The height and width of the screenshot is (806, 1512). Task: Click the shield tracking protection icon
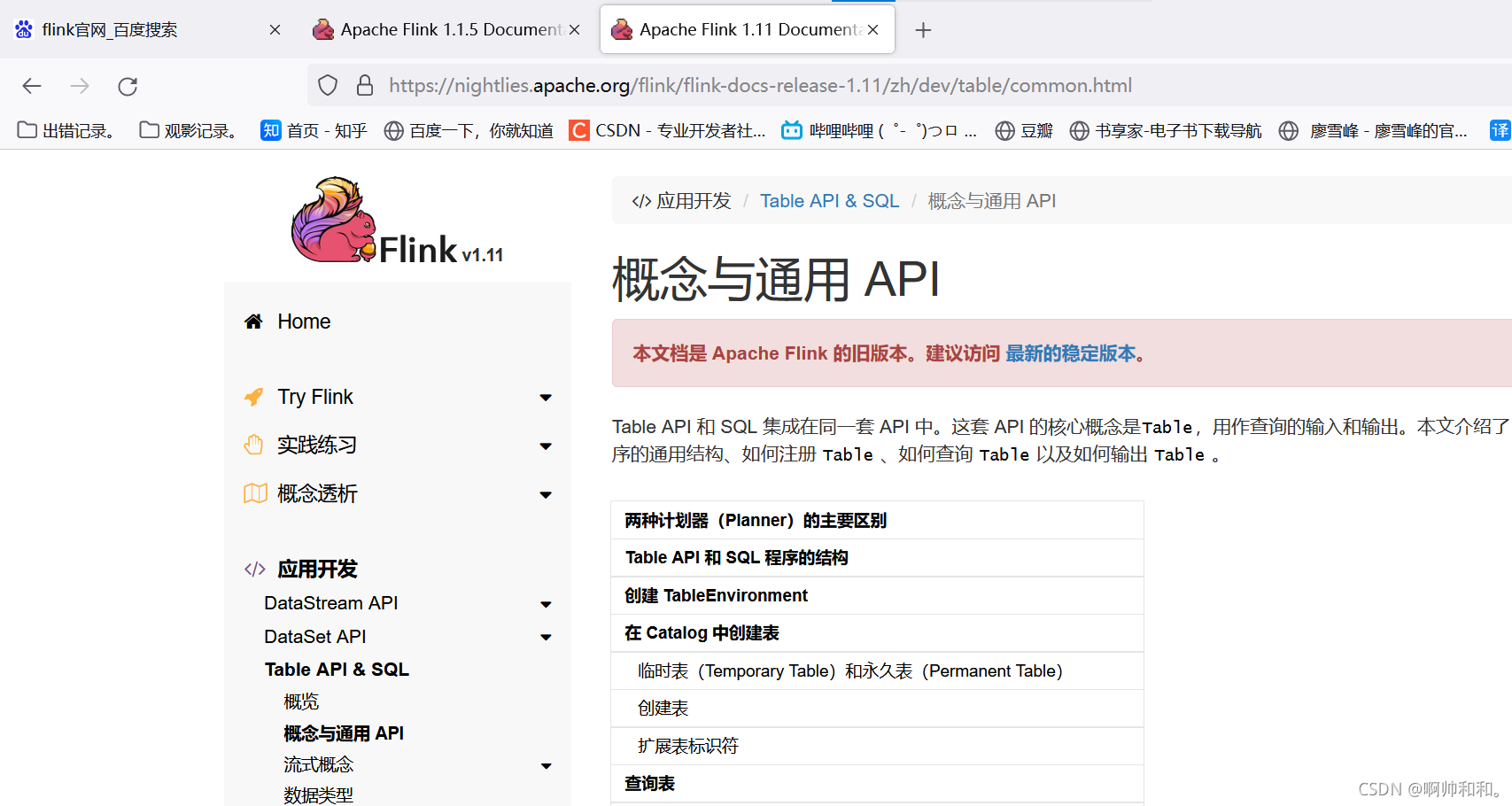pyautogui.click(x=328, y=85)
